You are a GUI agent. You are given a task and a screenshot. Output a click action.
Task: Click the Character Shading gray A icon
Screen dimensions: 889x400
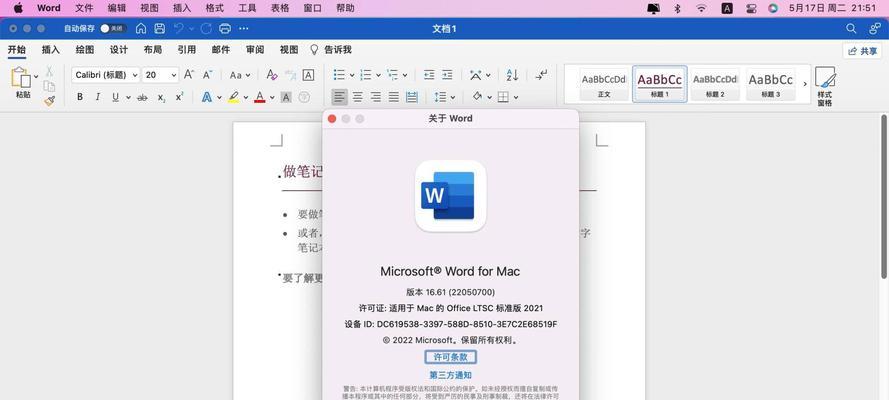pos(286,97)
